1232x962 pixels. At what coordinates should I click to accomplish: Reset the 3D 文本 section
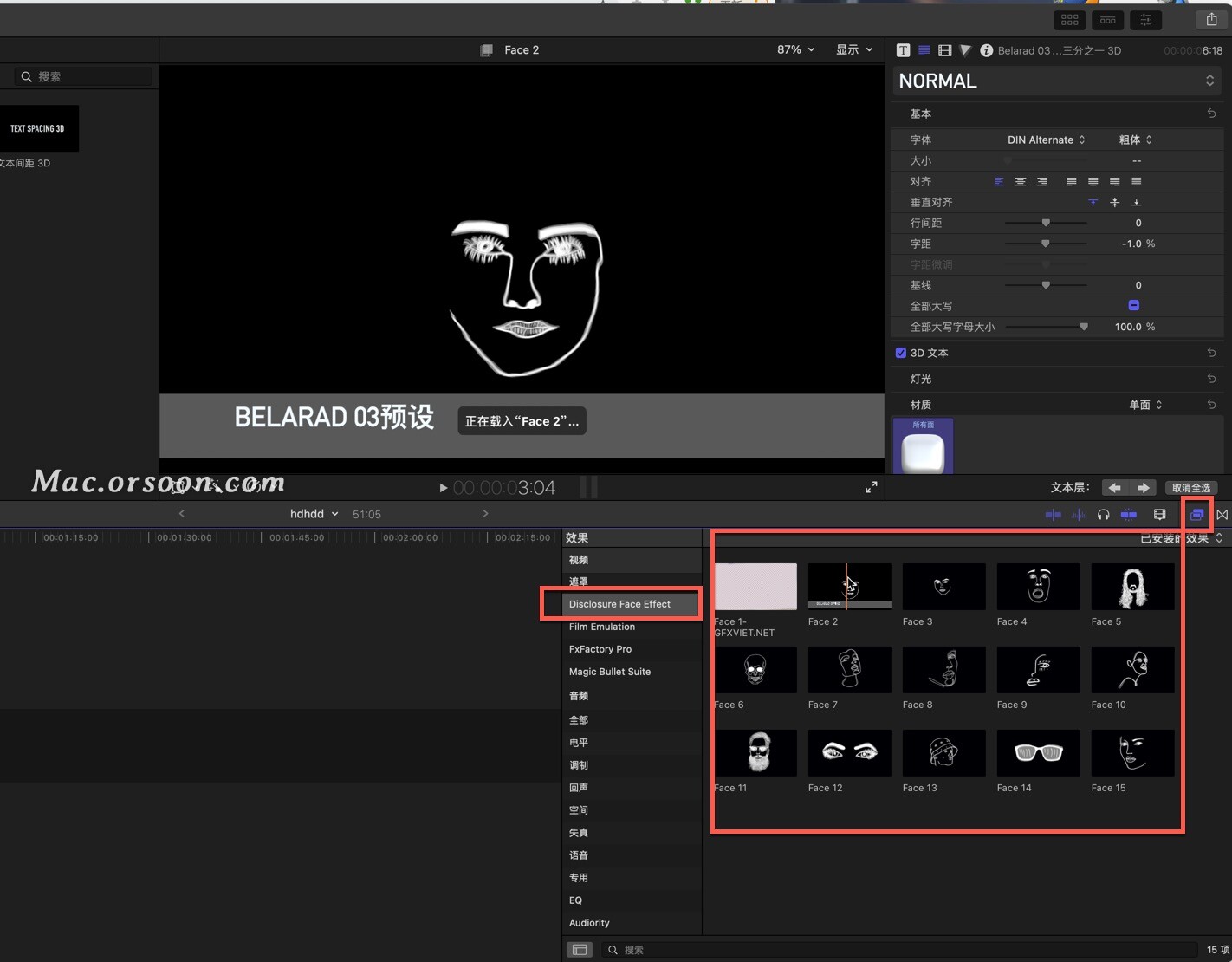(x=1211, y=353)
